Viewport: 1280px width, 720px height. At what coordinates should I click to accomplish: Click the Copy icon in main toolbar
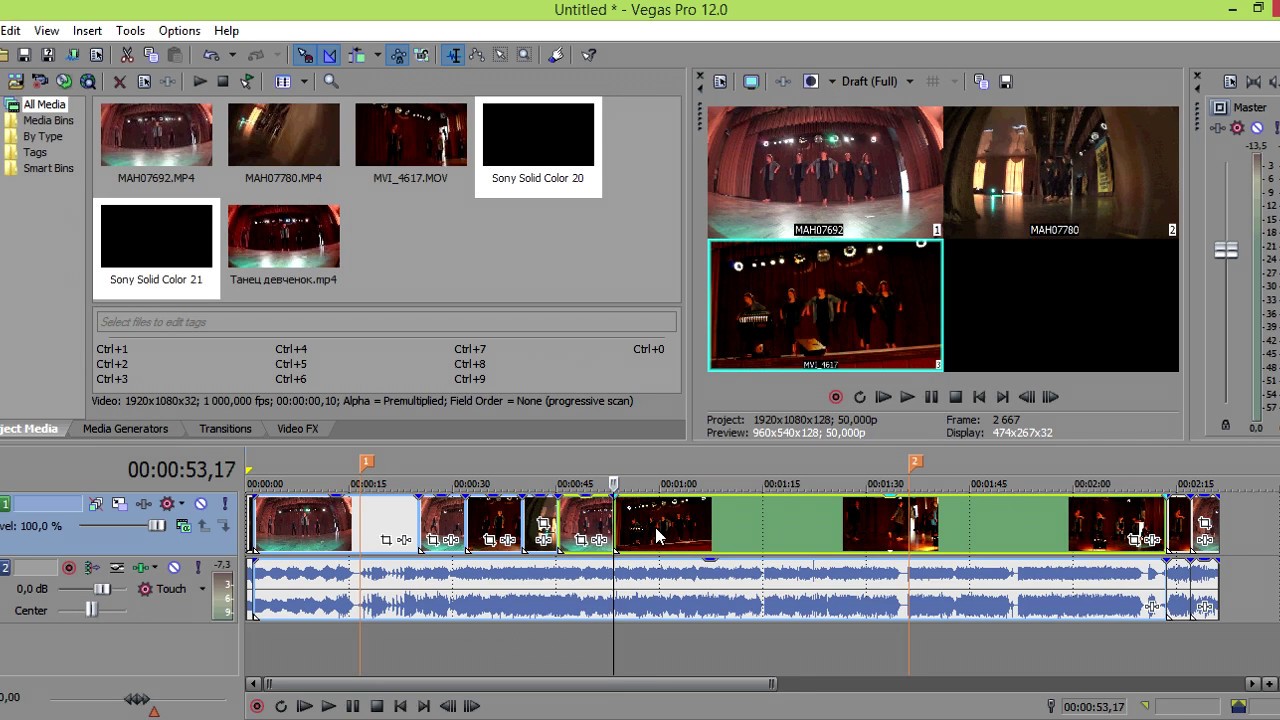tap(151, 55)
